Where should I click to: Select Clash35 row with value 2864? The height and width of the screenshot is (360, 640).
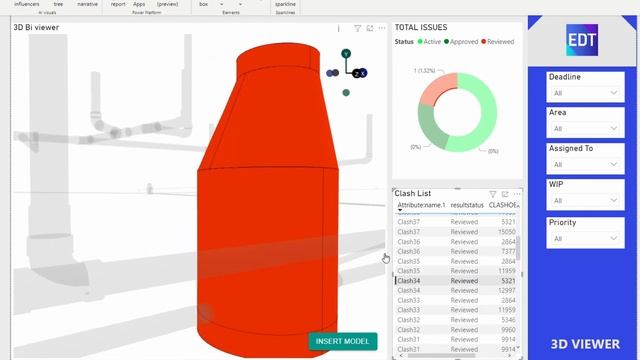tap(456, 261)
